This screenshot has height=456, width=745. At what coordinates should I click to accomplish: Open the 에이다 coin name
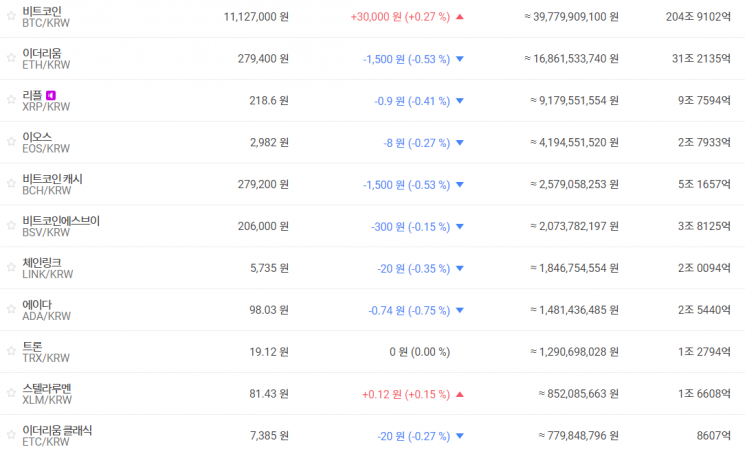pyautogui.click(x=37, y=304)
